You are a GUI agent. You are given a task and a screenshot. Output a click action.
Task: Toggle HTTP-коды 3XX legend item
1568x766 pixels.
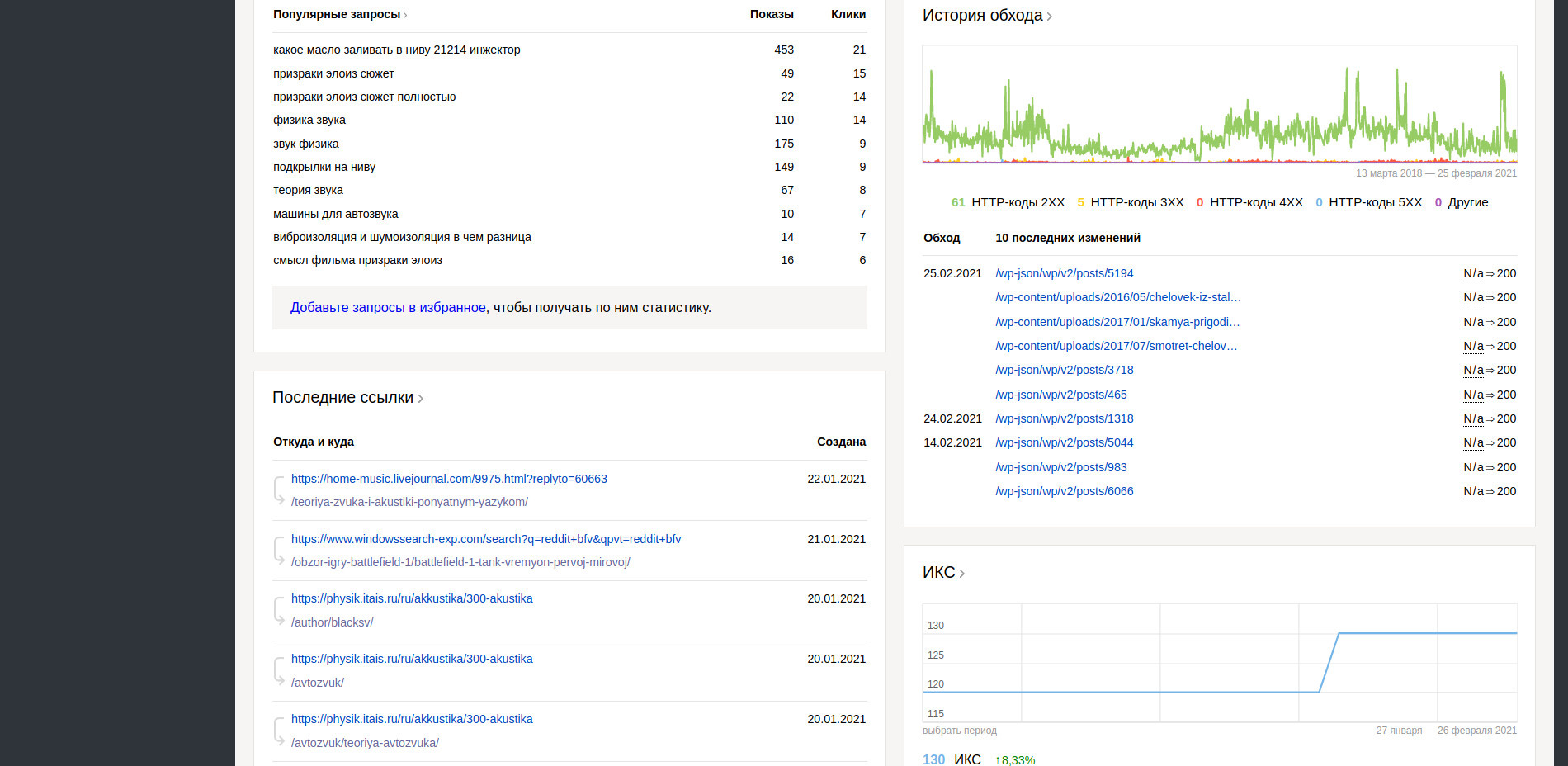1131,202
